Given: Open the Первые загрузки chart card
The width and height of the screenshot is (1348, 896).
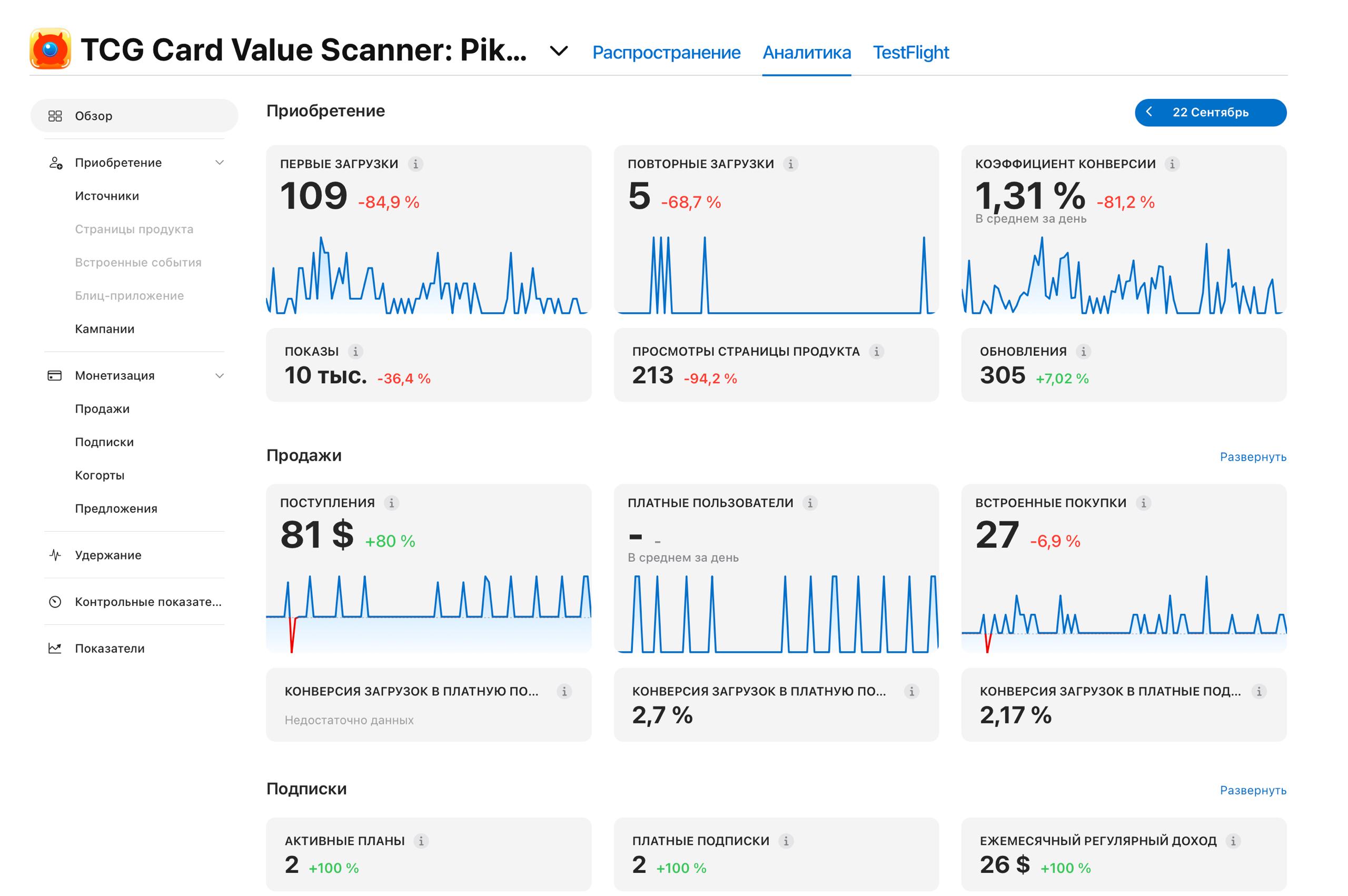Looking at the screenshot, I should [x=429, y=230].
